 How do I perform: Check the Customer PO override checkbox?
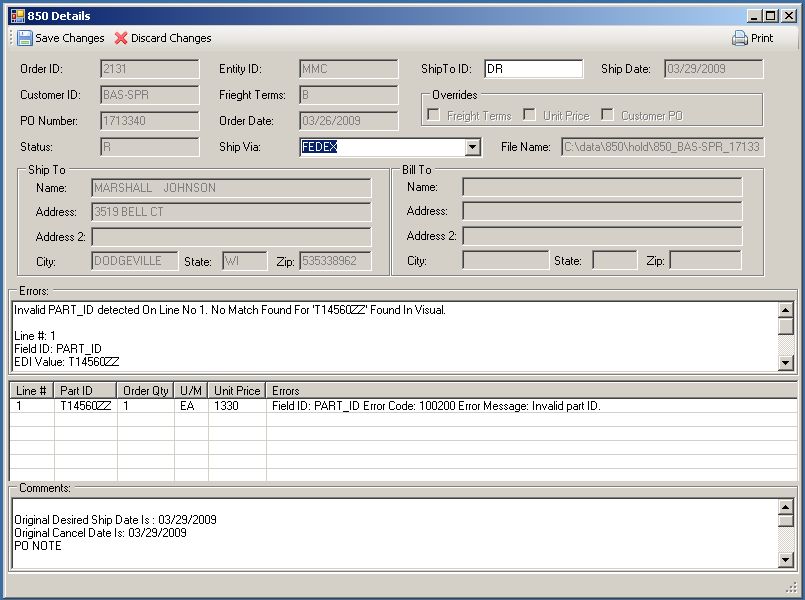(x=607, y=115)
